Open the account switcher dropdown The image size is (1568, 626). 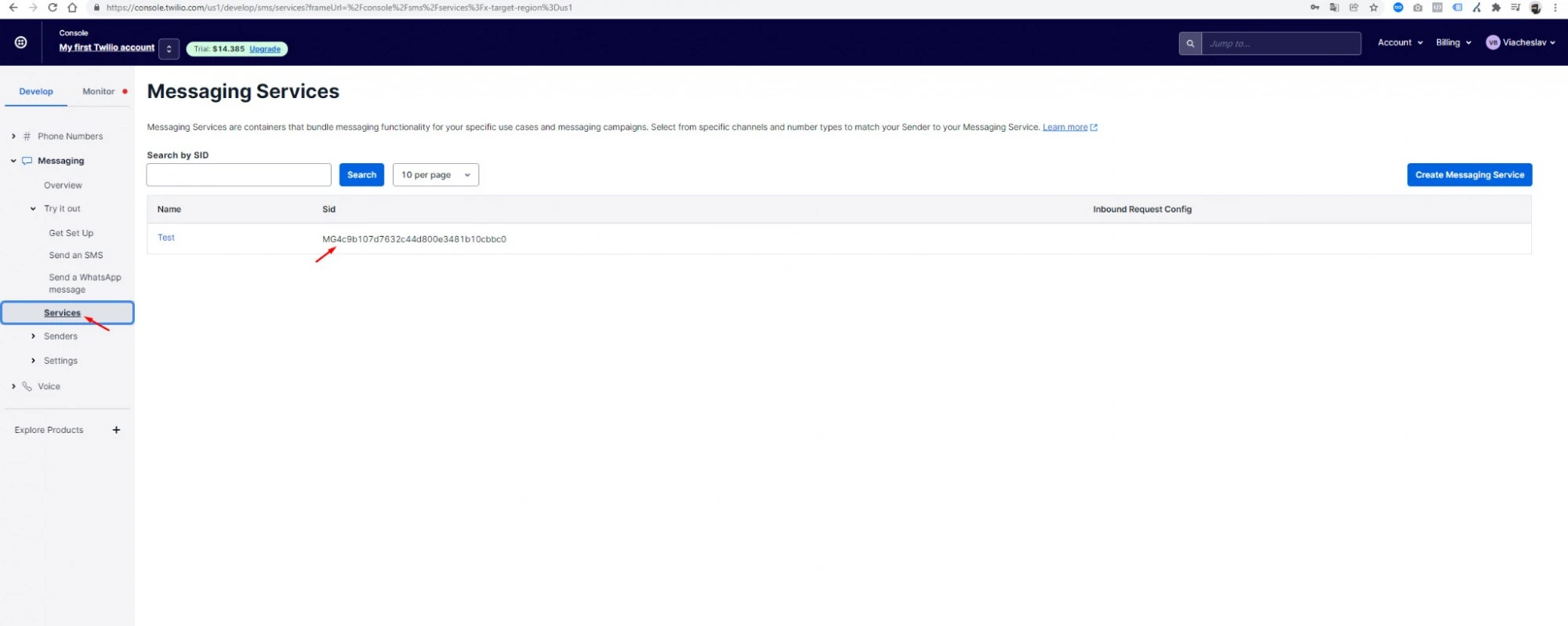click(169, 49)
